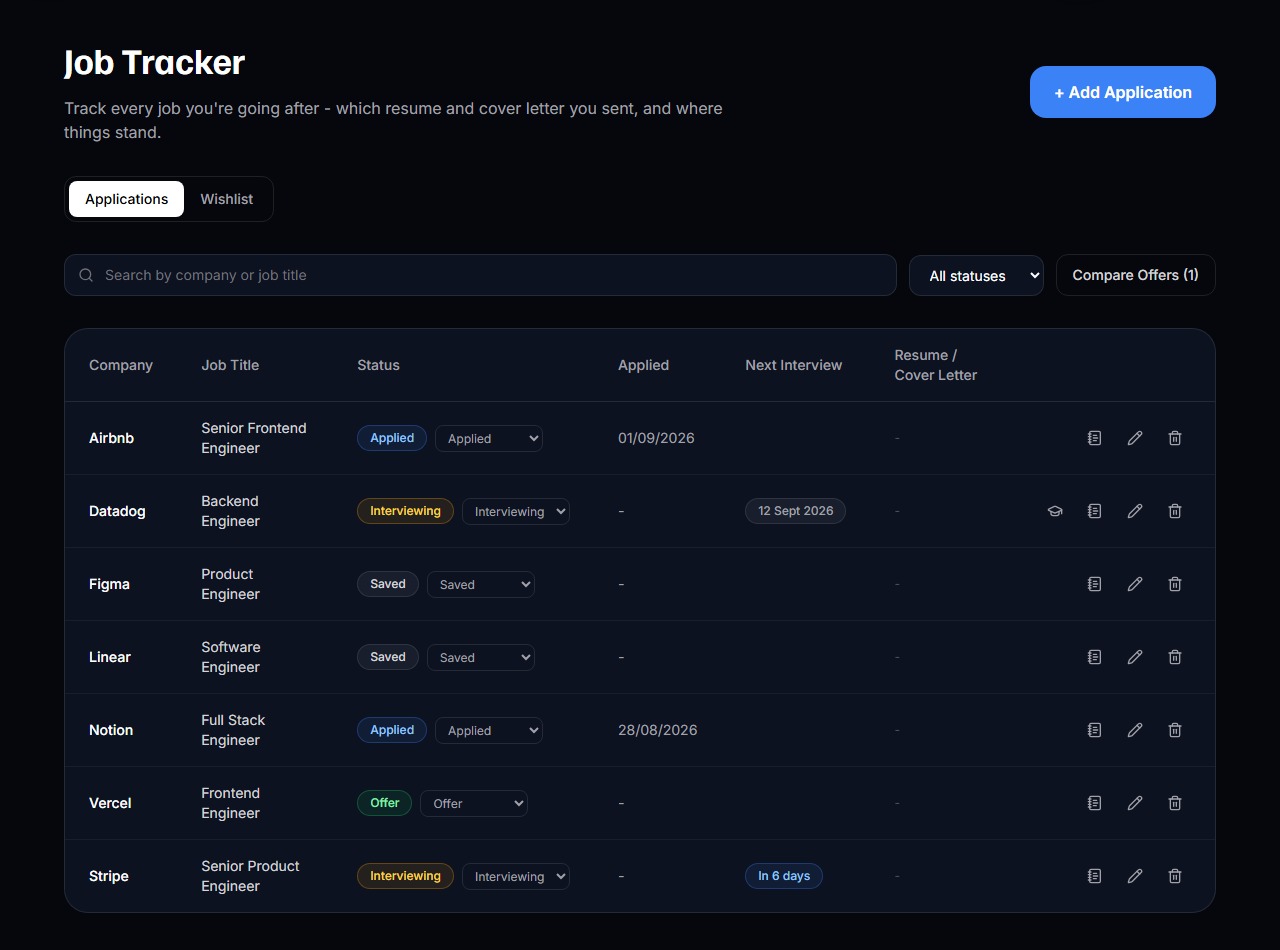
Task: Open Linear status dropdown
Action: (481, 657)
